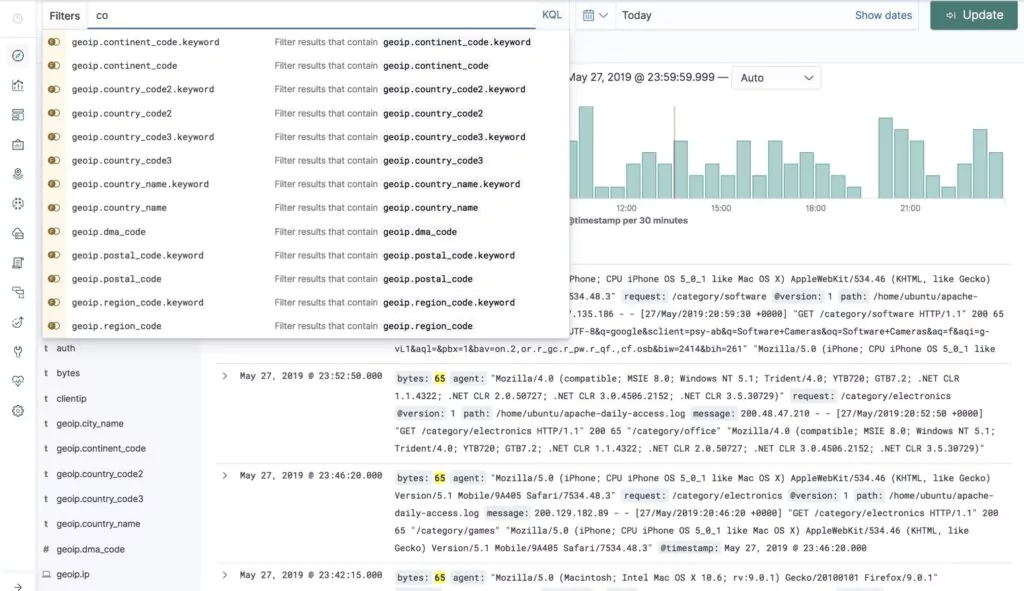Pick the geoip.country_code2 suggestion

click(x=306, y=113)
